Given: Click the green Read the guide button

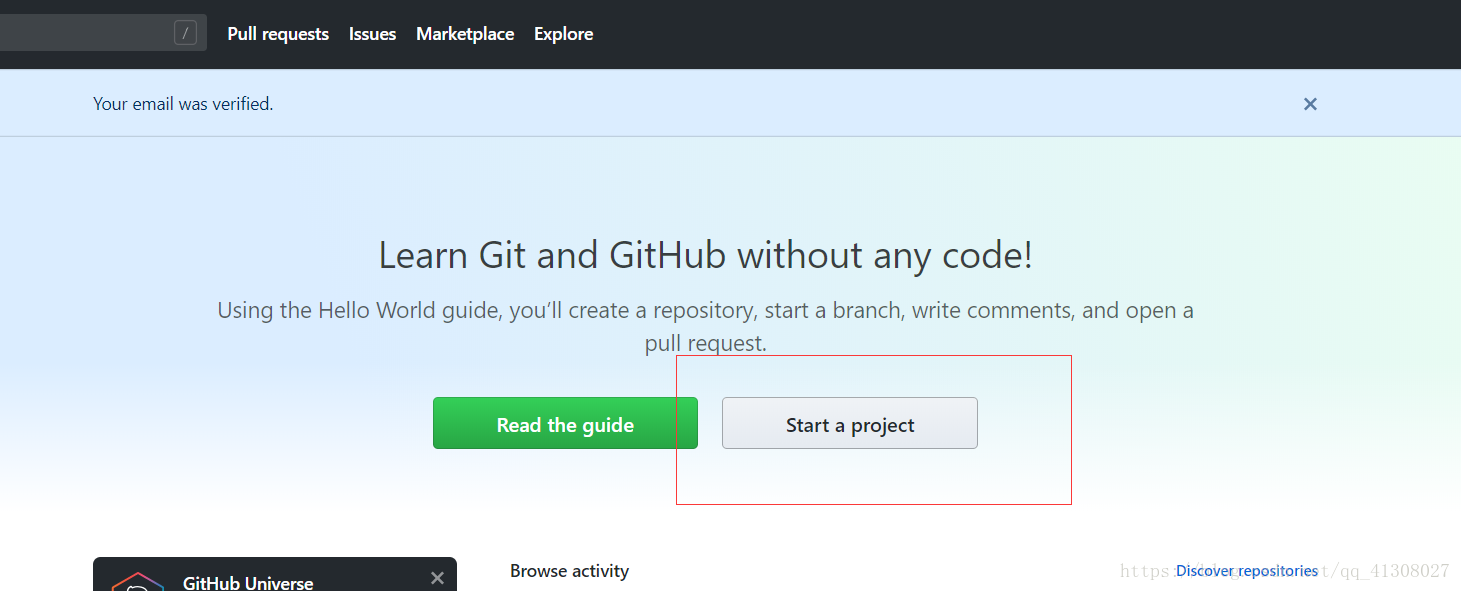Looking at the screenshot, I should [565, 423].
